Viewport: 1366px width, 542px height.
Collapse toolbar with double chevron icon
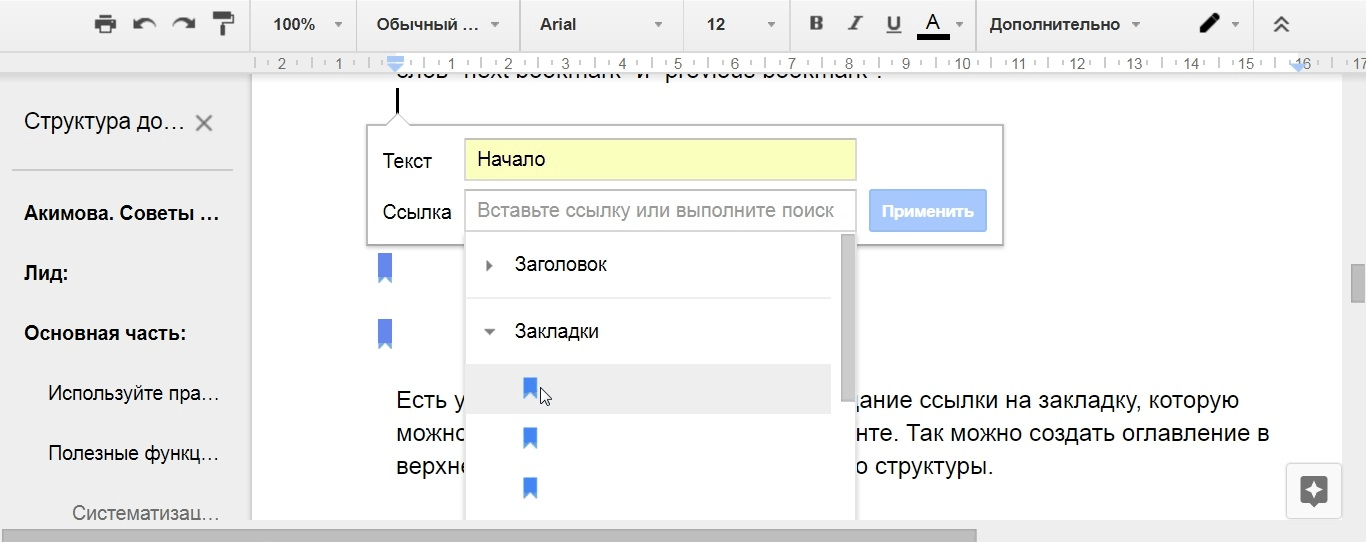point(1281,25)
